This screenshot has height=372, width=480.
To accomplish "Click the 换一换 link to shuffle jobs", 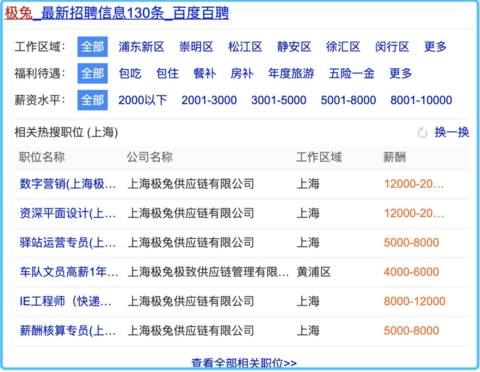I will point(452,132).
